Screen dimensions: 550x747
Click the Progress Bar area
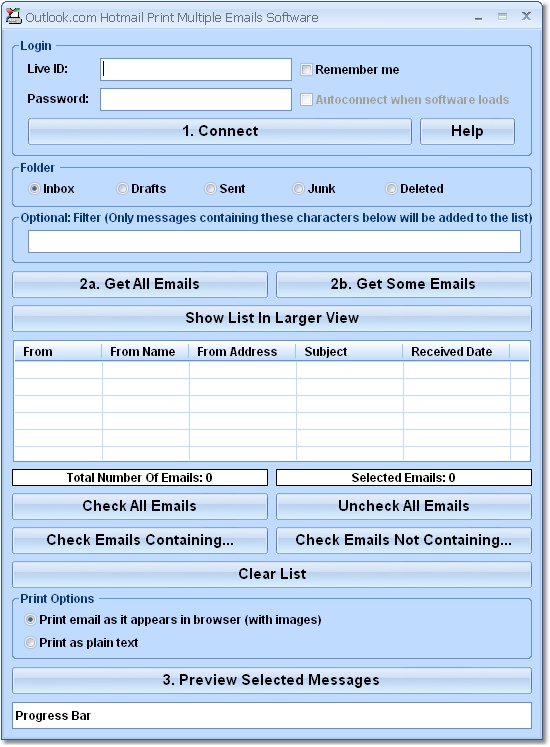(x=272, y=716)
